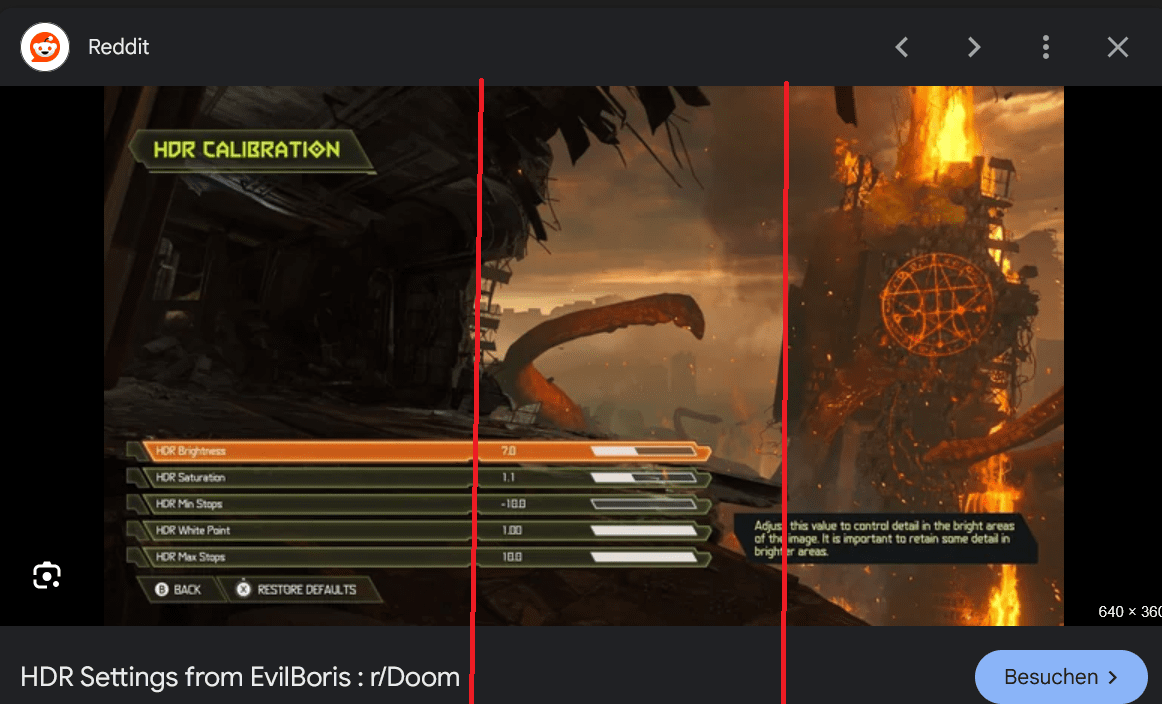Click the BACK button in game menu

tap(179, 590)
